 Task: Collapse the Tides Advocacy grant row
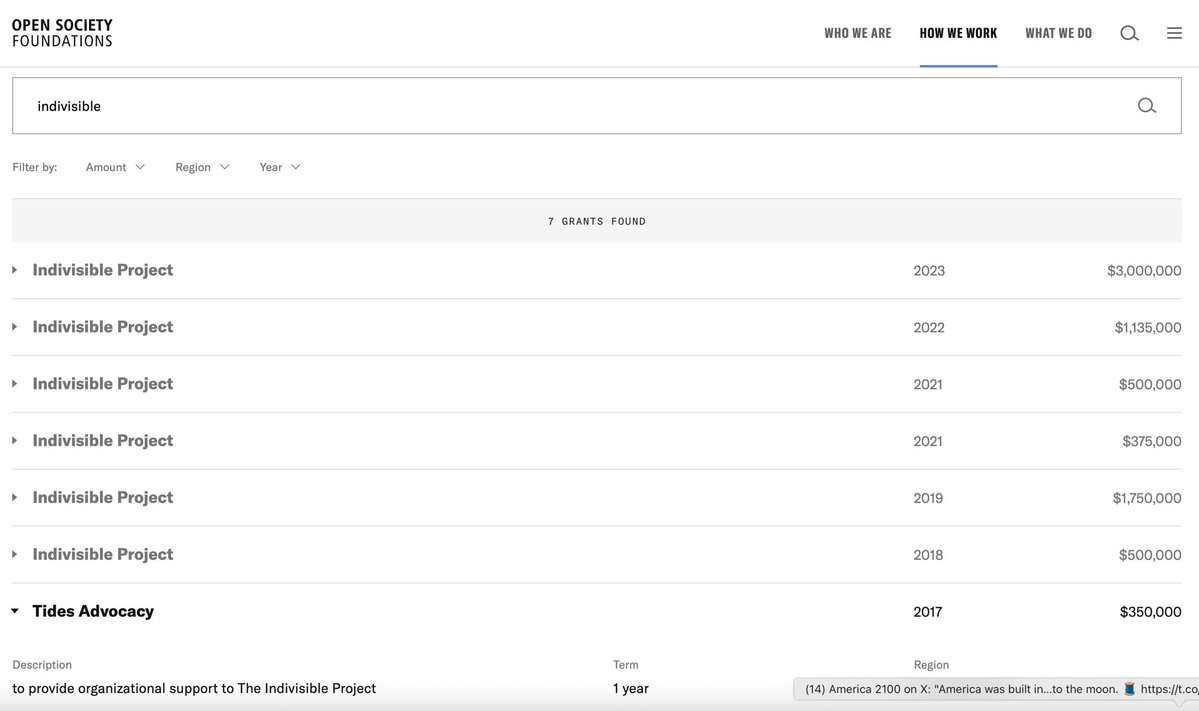(x=15, y=611)
